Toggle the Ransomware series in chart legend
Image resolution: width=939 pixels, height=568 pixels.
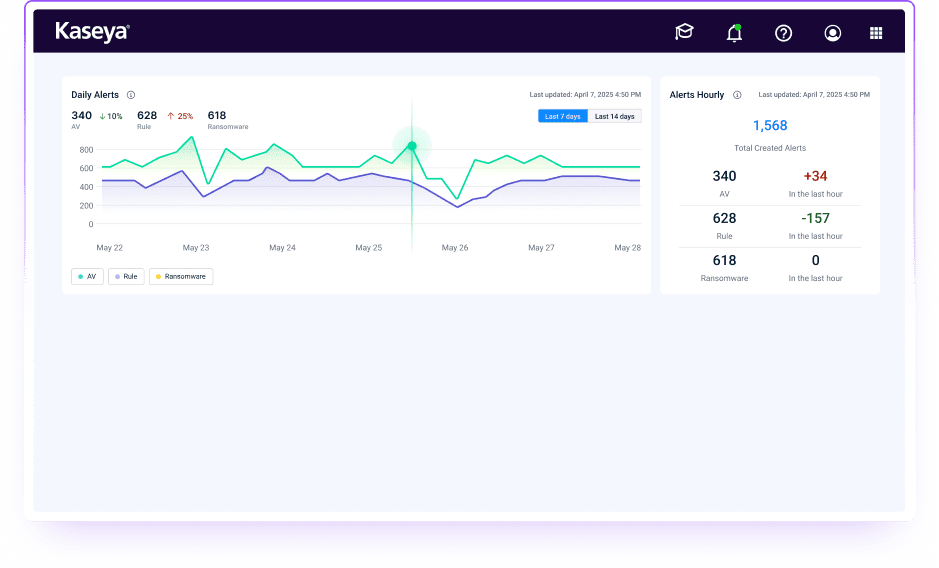(x=181, y=276)
